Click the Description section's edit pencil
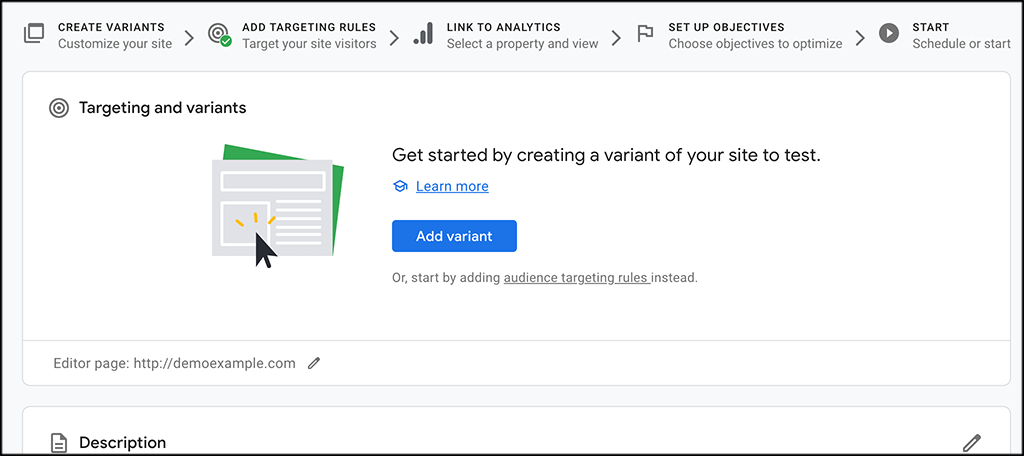Image resolution: width=1024 pixels, height=456 pixels. [972, 442]
